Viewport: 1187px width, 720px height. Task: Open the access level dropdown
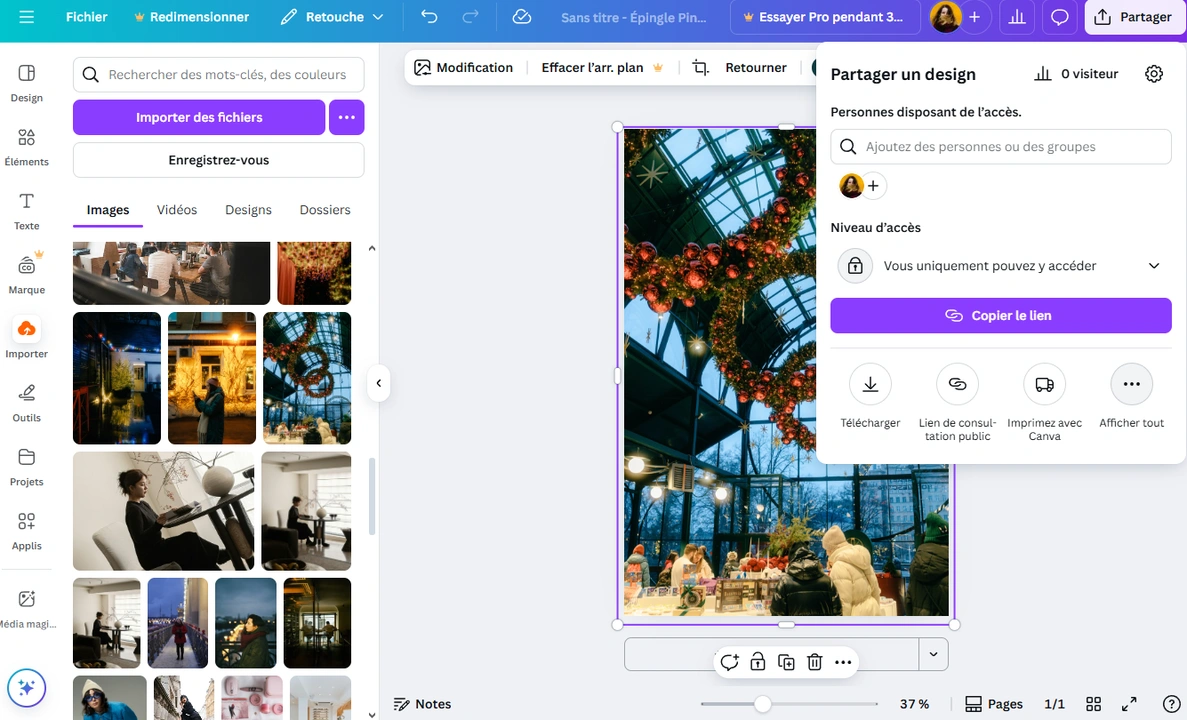pos(1000,265)
